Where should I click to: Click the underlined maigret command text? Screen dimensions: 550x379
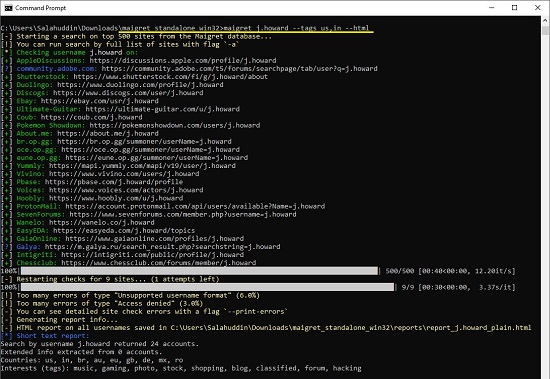(246, 28)
